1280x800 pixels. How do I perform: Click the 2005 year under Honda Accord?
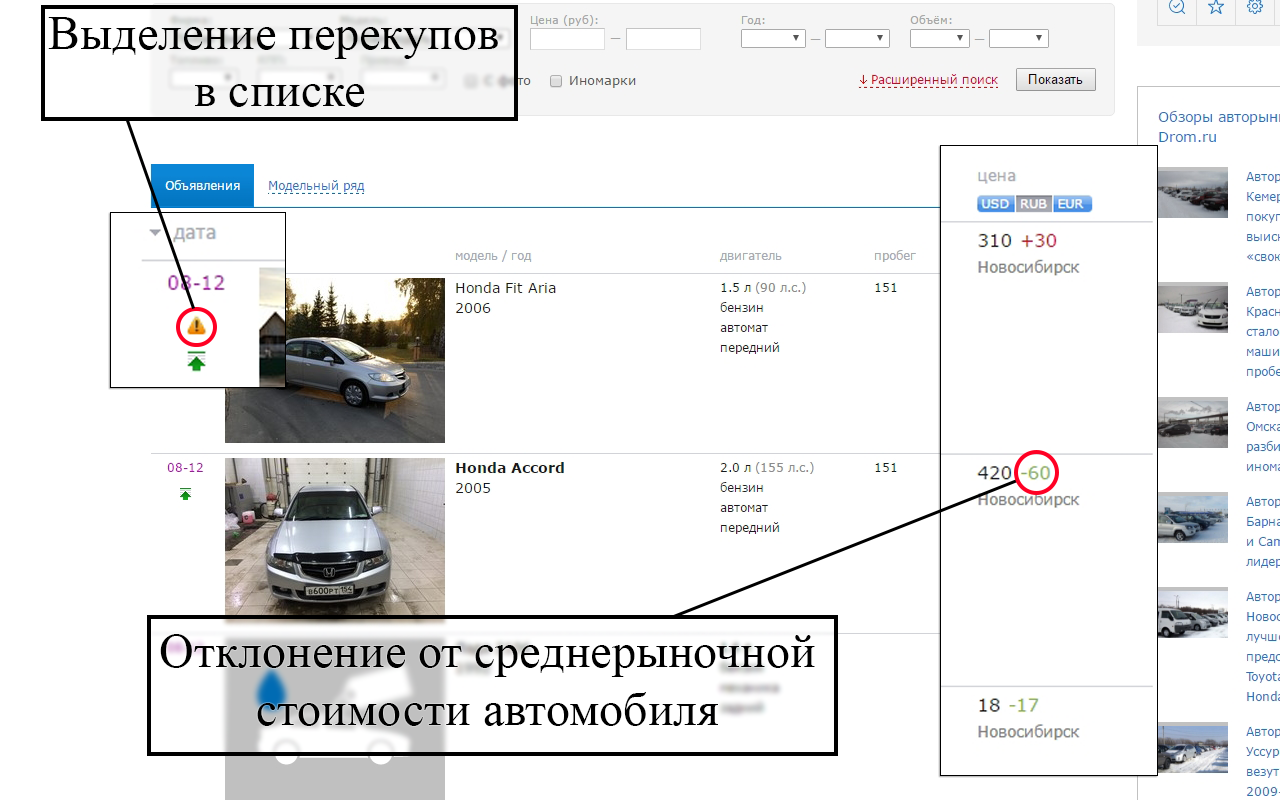[x=473, y=488]
